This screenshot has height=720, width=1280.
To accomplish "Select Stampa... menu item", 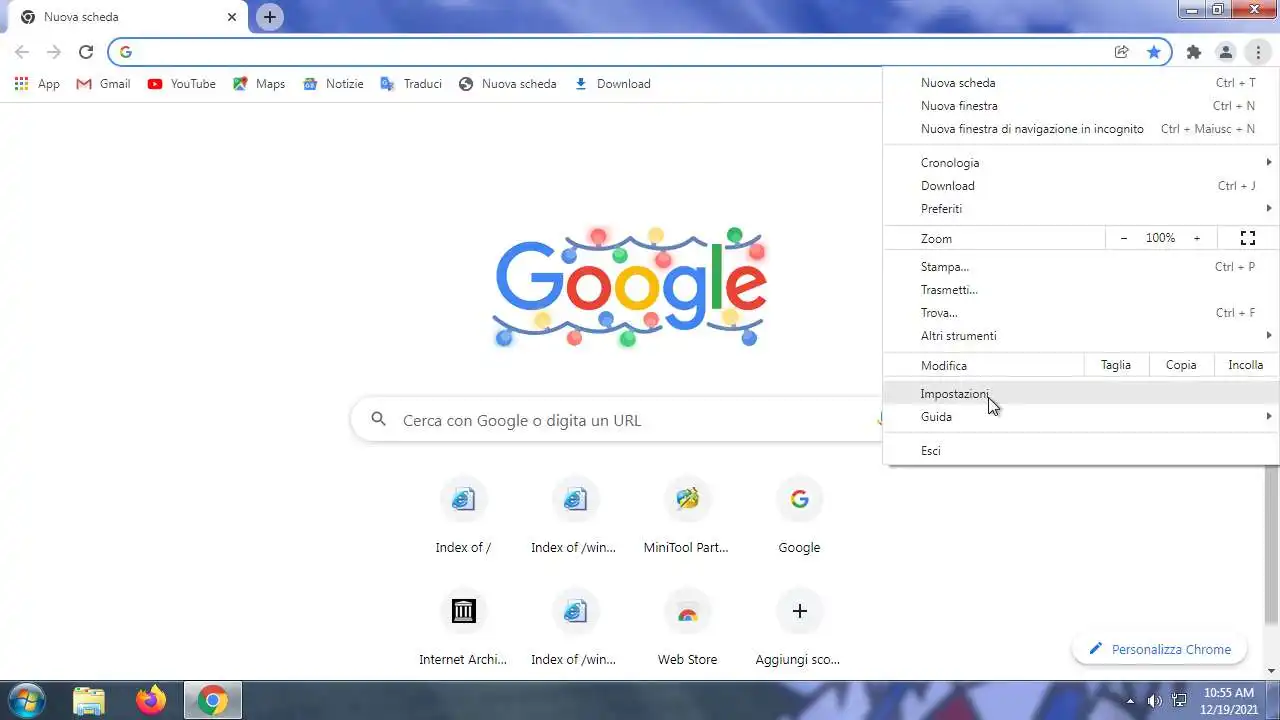I will (1081, 267).
